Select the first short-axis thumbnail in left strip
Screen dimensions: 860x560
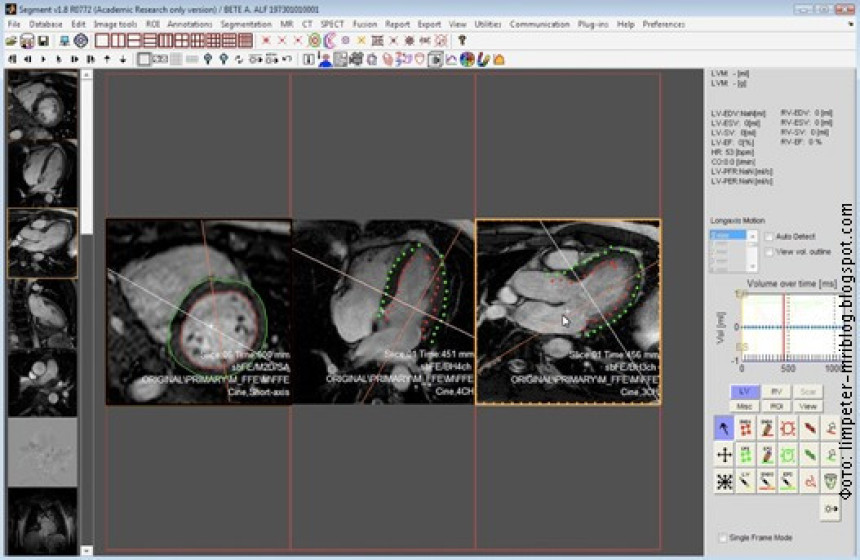42,104
